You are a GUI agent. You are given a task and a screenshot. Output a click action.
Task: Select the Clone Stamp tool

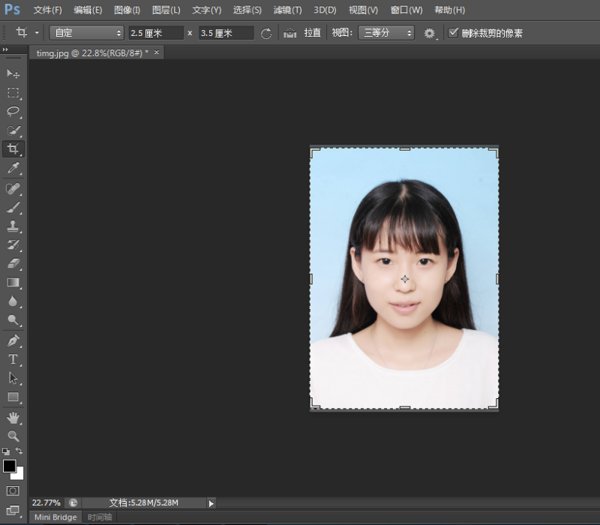coord(13,226)
